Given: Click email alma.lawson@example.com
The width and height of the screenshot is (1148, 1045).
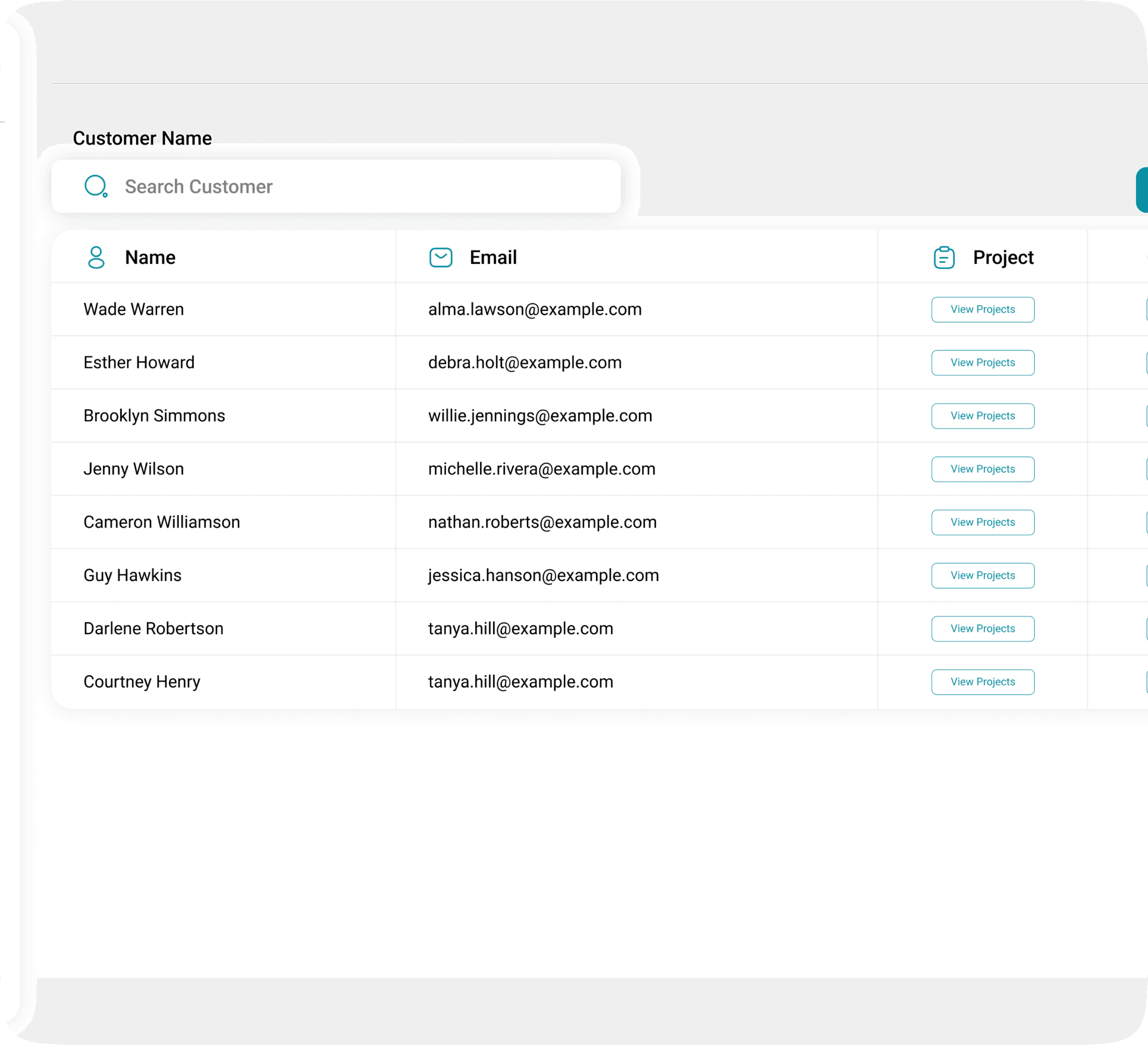Looking at the screenshot, I should (x=535, y=309).
